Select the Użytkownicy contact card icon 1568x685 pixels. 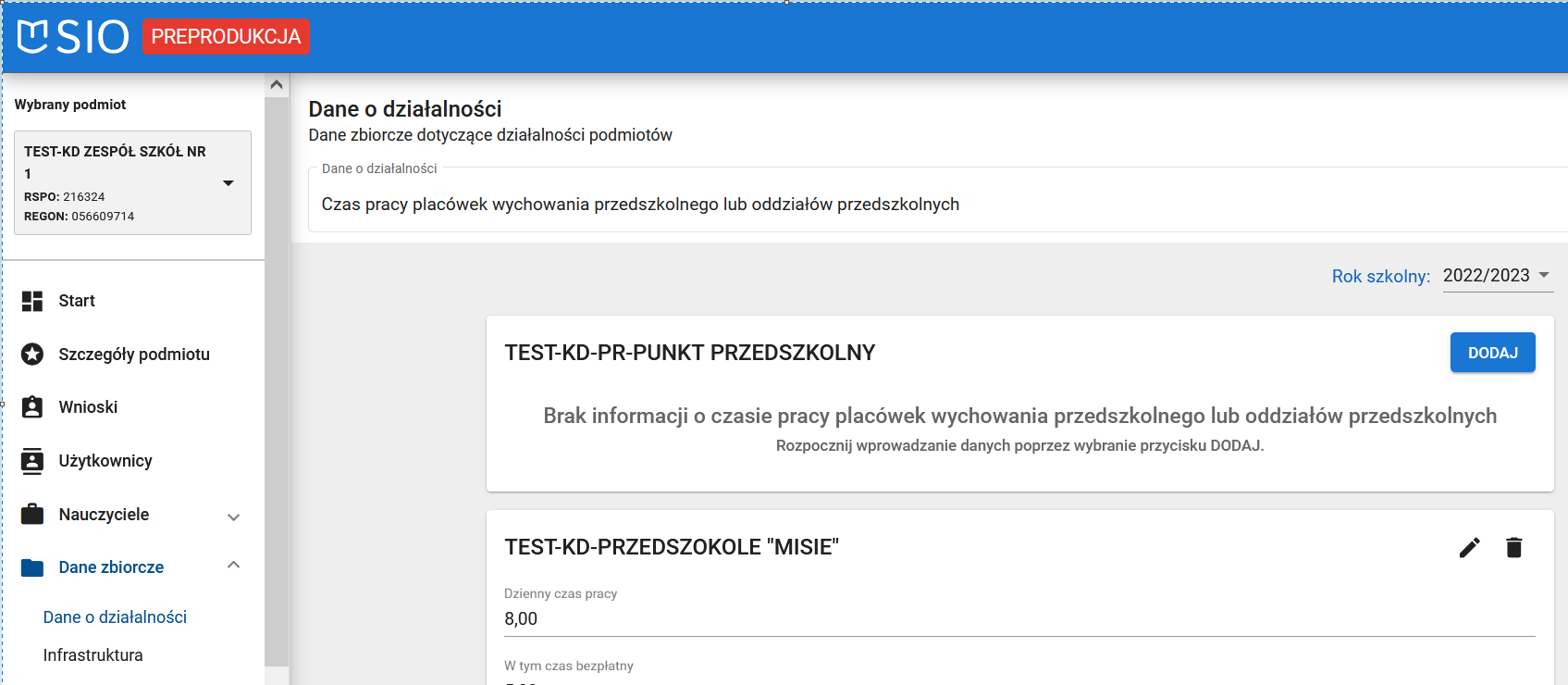coord(31,460)
